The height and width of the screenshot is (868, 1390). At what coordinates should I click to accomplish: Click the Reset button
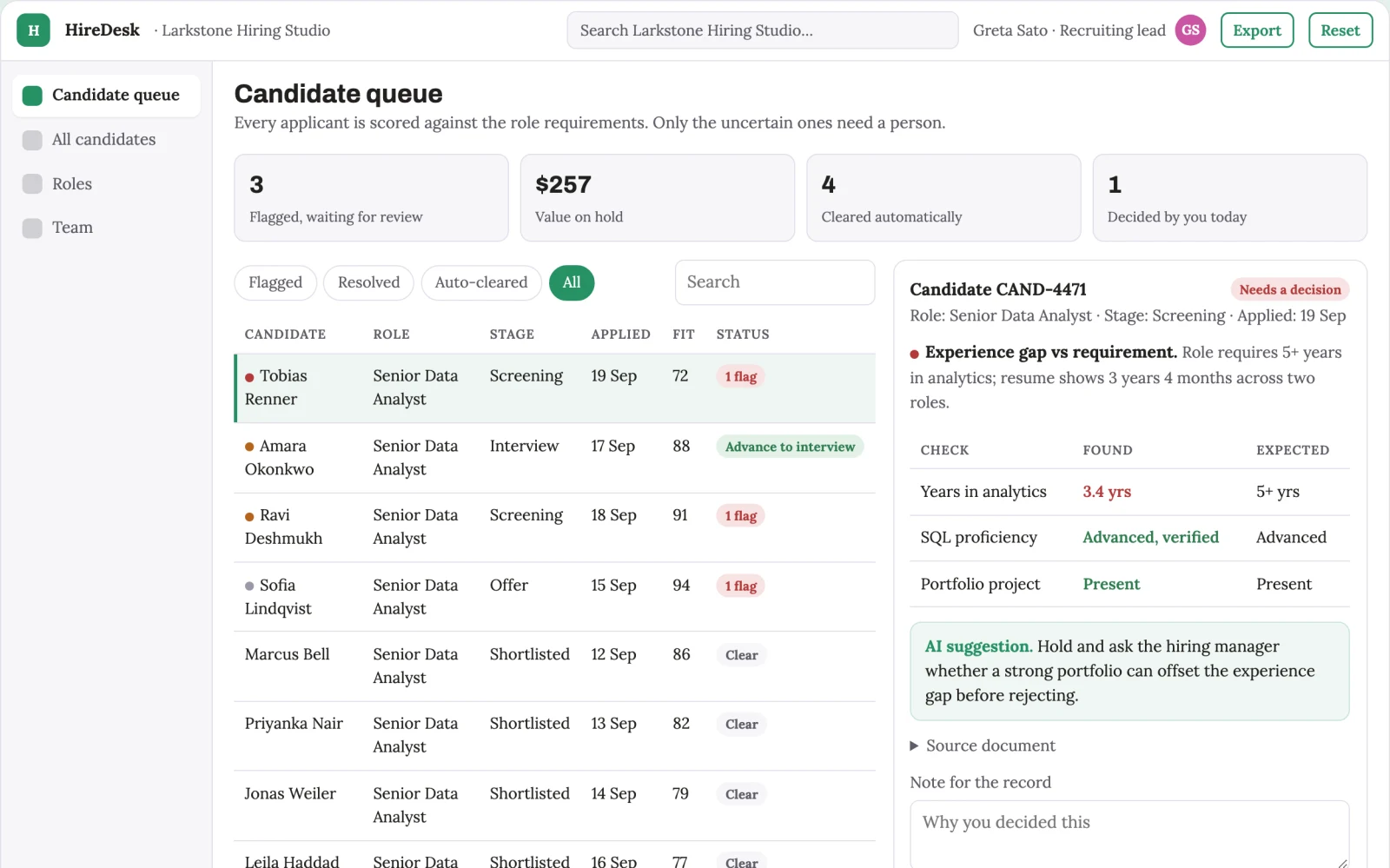(x=1340, y=30)
